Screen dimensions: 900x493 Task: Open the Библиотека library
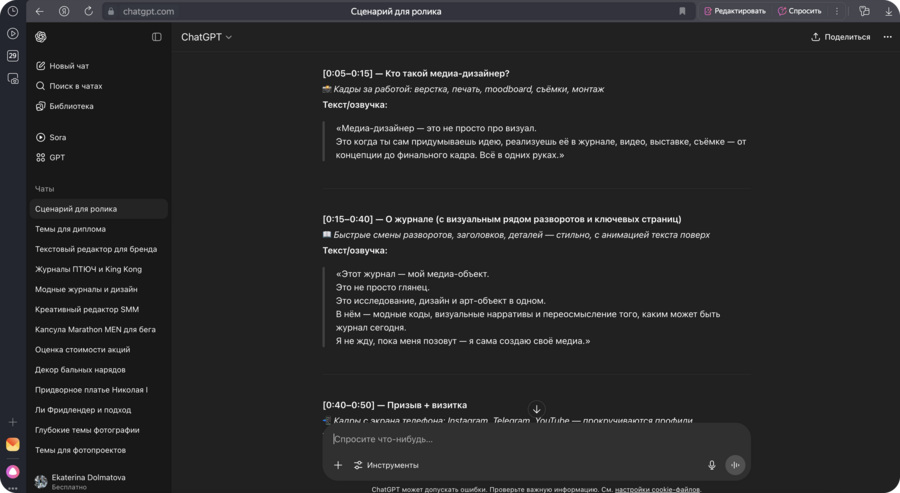pos(71,106)
